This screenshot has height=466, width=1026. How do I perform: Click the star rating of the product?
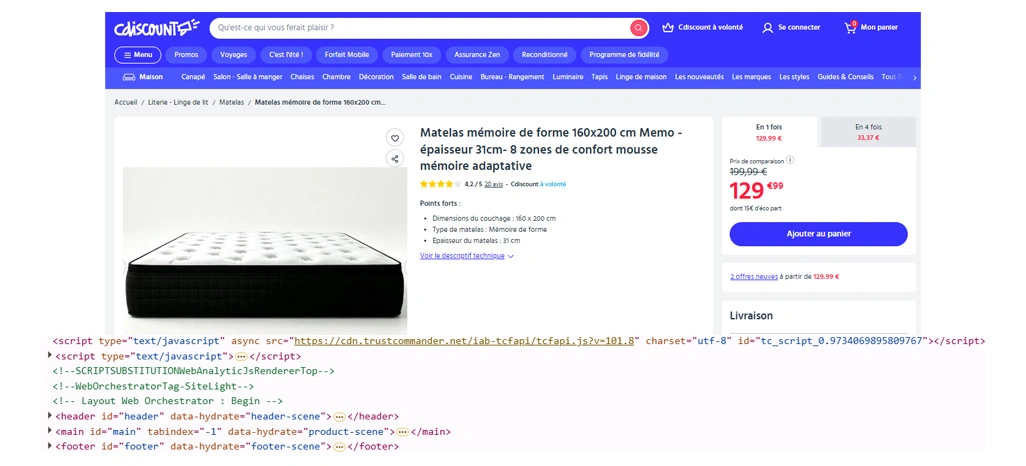coord(440,185)
